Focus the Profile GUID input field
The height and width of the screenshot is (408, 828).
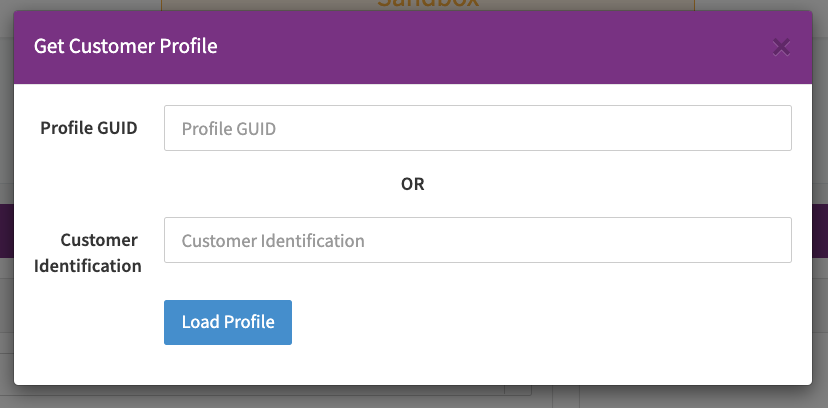(x=477, y=128)
